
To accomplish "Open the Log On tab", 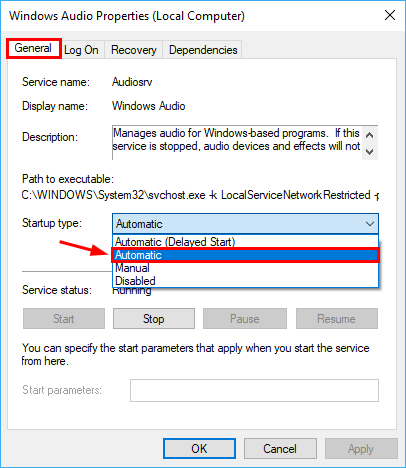I will (x=81, y=50).
